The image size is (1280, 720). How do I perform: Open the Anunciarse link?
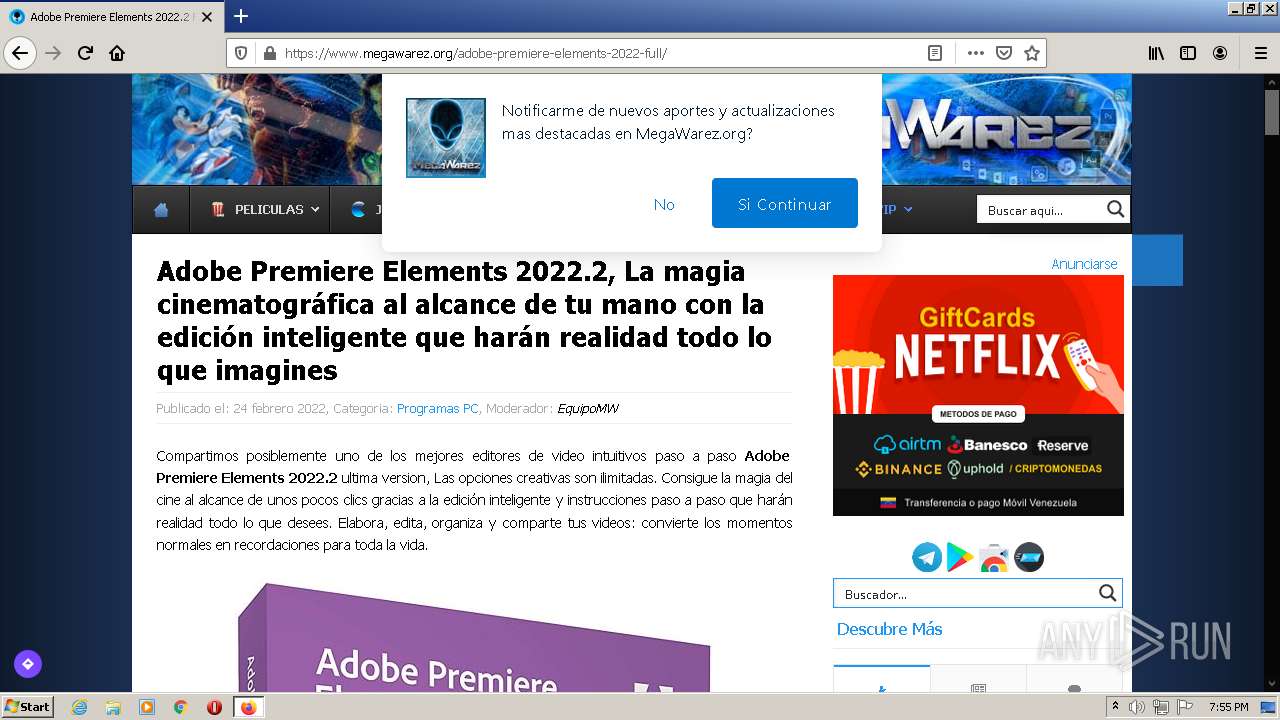pos(1084,264)
